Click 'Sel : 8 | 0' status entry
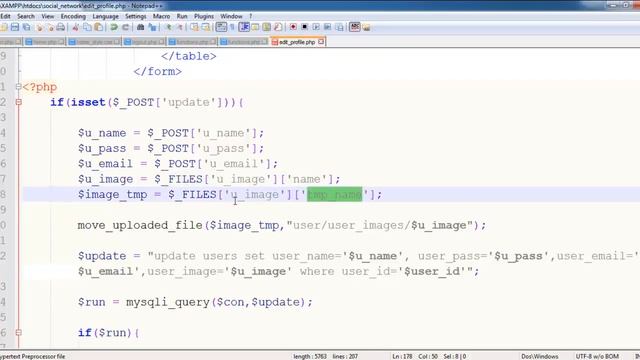Viewport: 640px width, 360px height. (455, 356)
